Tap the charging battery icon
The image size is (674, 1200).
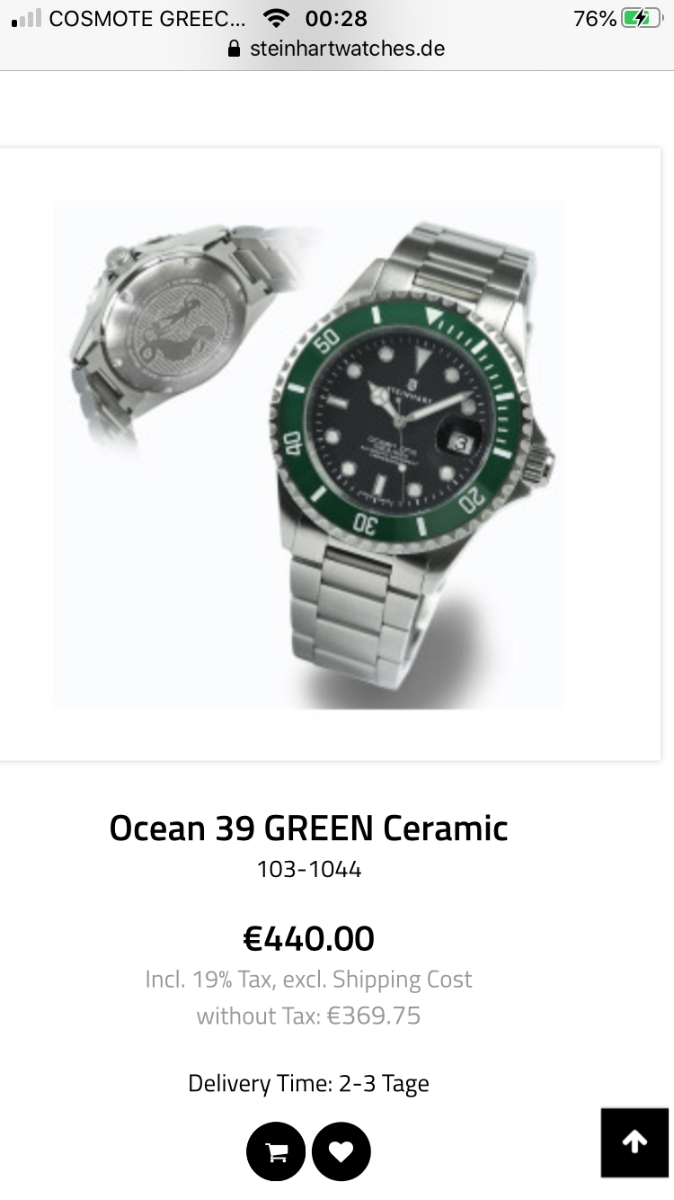642,18
